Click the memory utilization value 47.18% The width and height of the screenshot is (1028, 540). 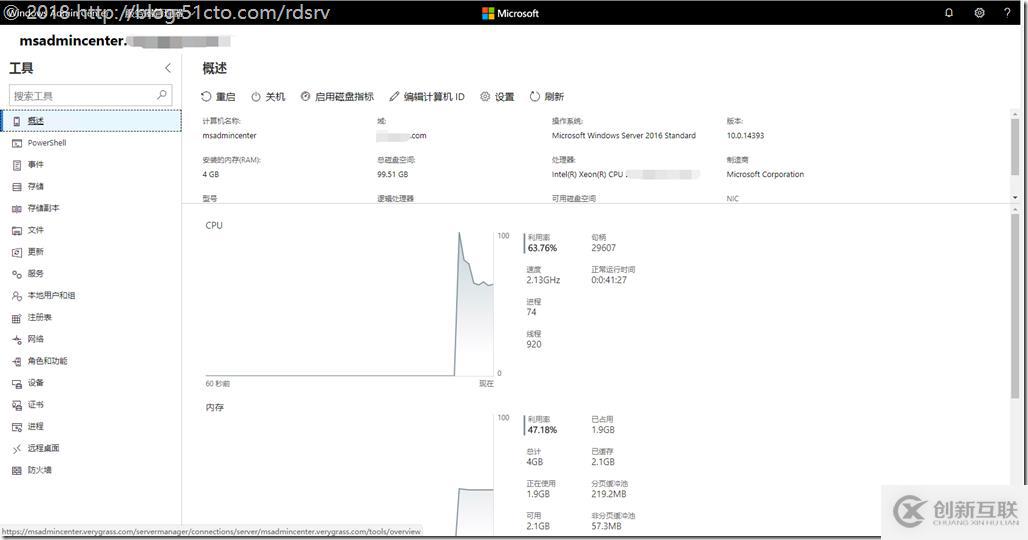542,430
